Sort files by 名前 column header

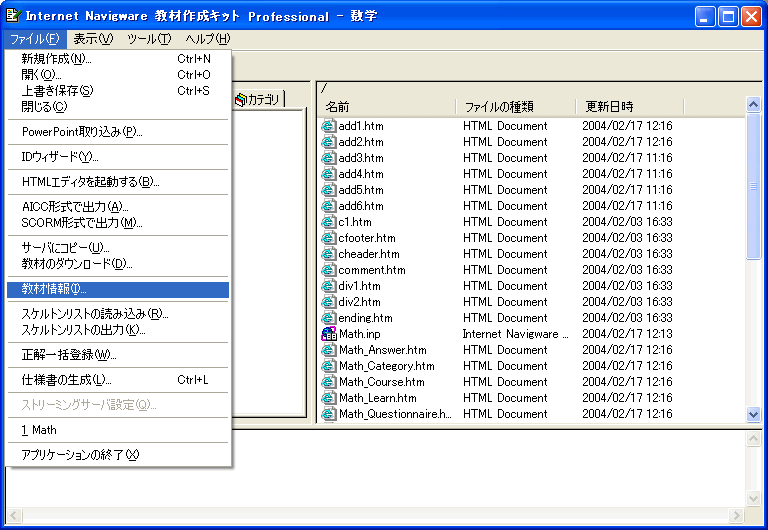[x=387, y=106]
